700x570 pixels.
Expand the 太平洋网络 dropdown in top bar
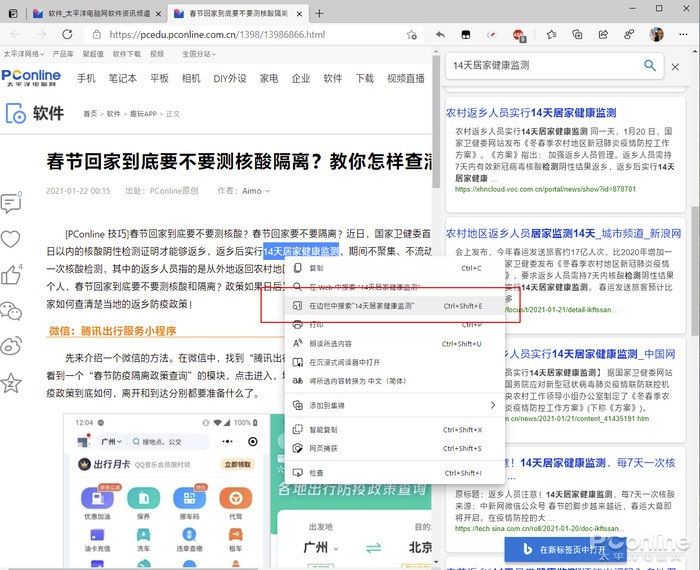(23, 54)
